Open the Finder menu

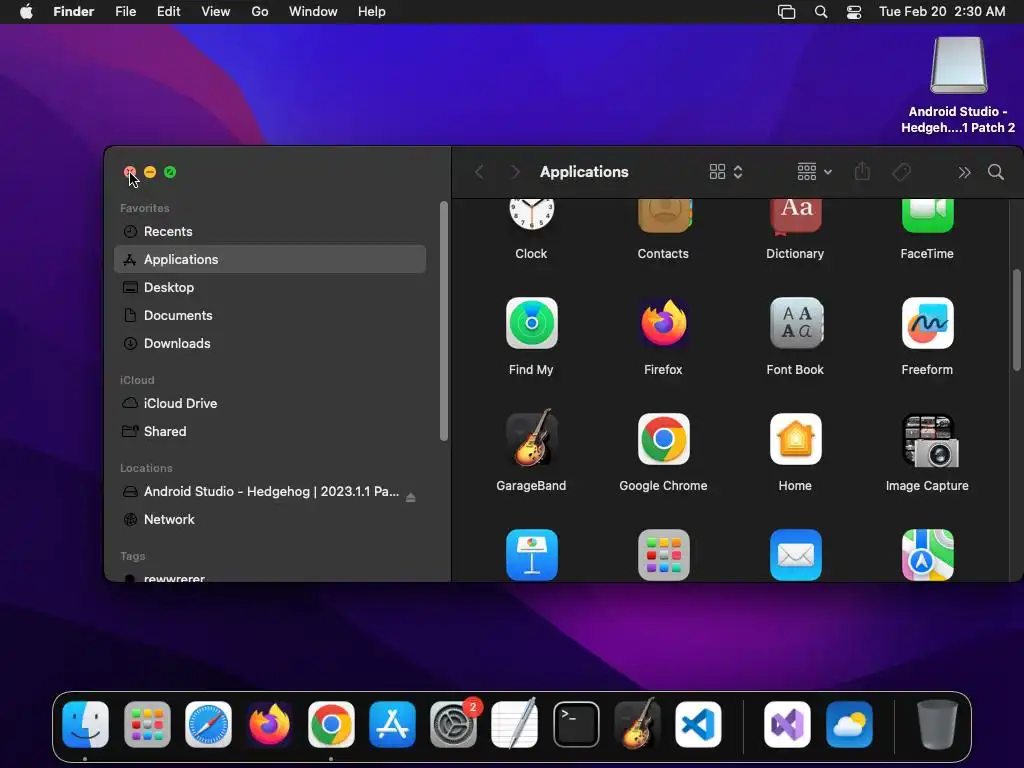tap(73, 12)
